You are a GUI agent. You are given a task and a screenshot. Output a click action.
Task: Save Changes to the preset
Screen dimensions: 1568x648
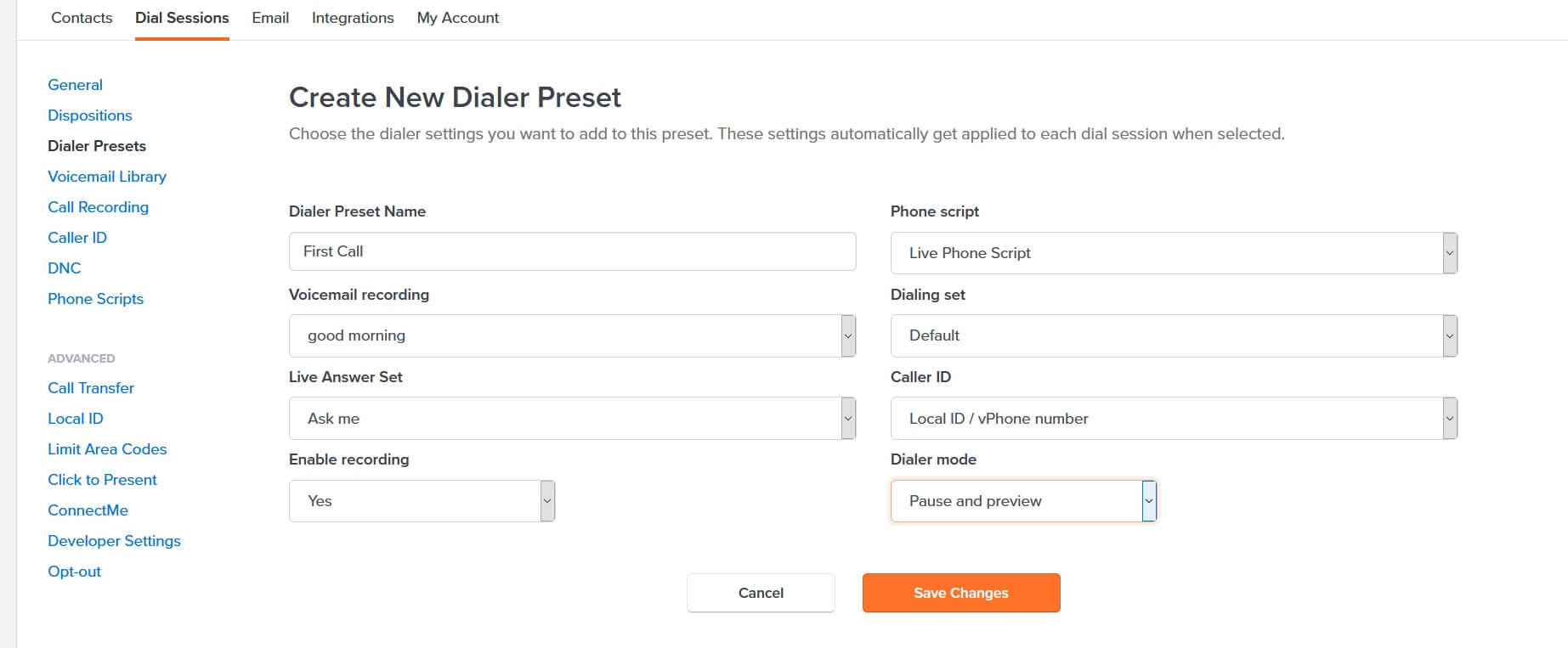point(961,593)
